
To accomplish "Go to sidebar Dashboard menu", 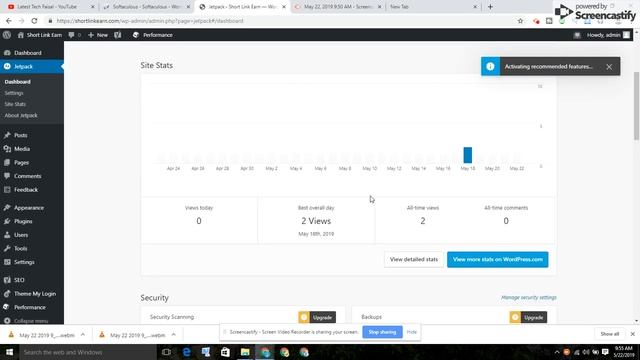I will 27,53.
